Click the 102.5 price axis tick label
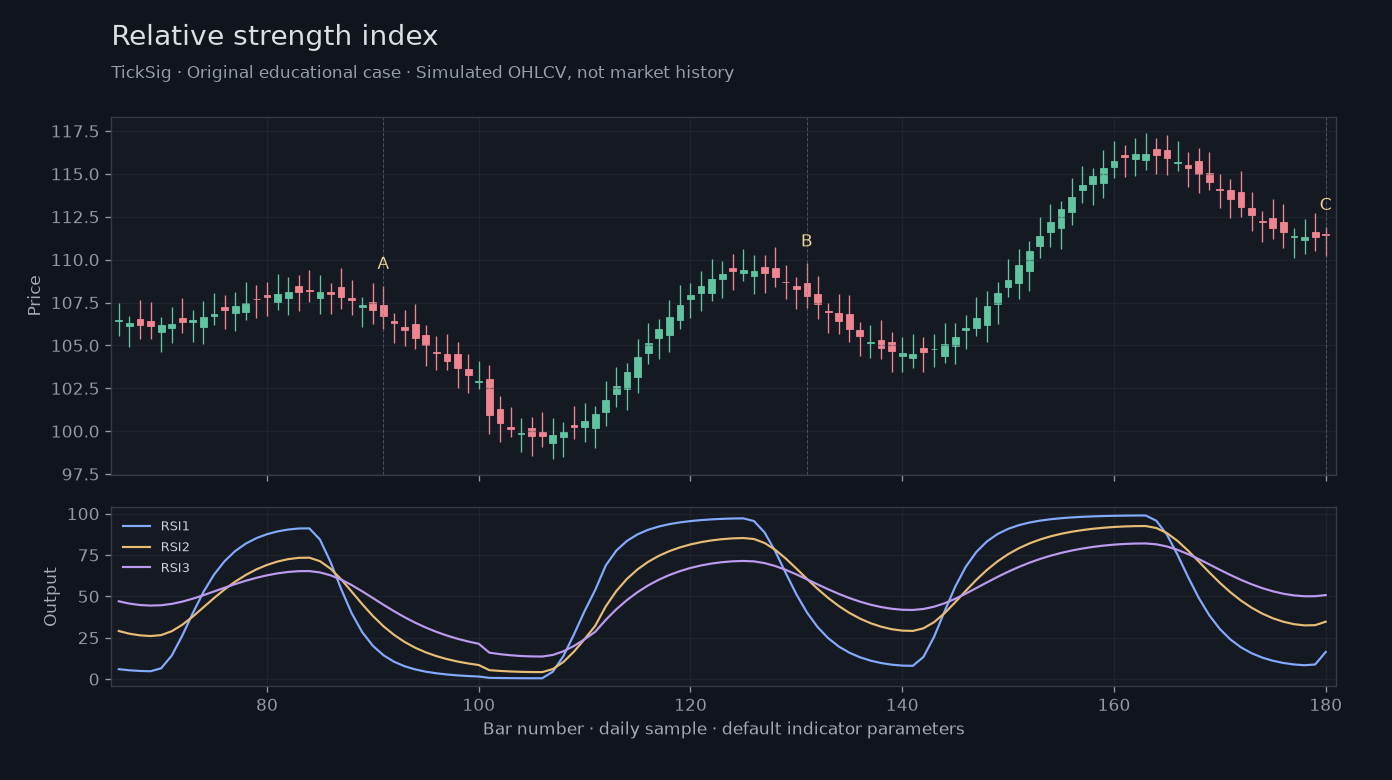The image size is (1392, 780). coord(76,389)
